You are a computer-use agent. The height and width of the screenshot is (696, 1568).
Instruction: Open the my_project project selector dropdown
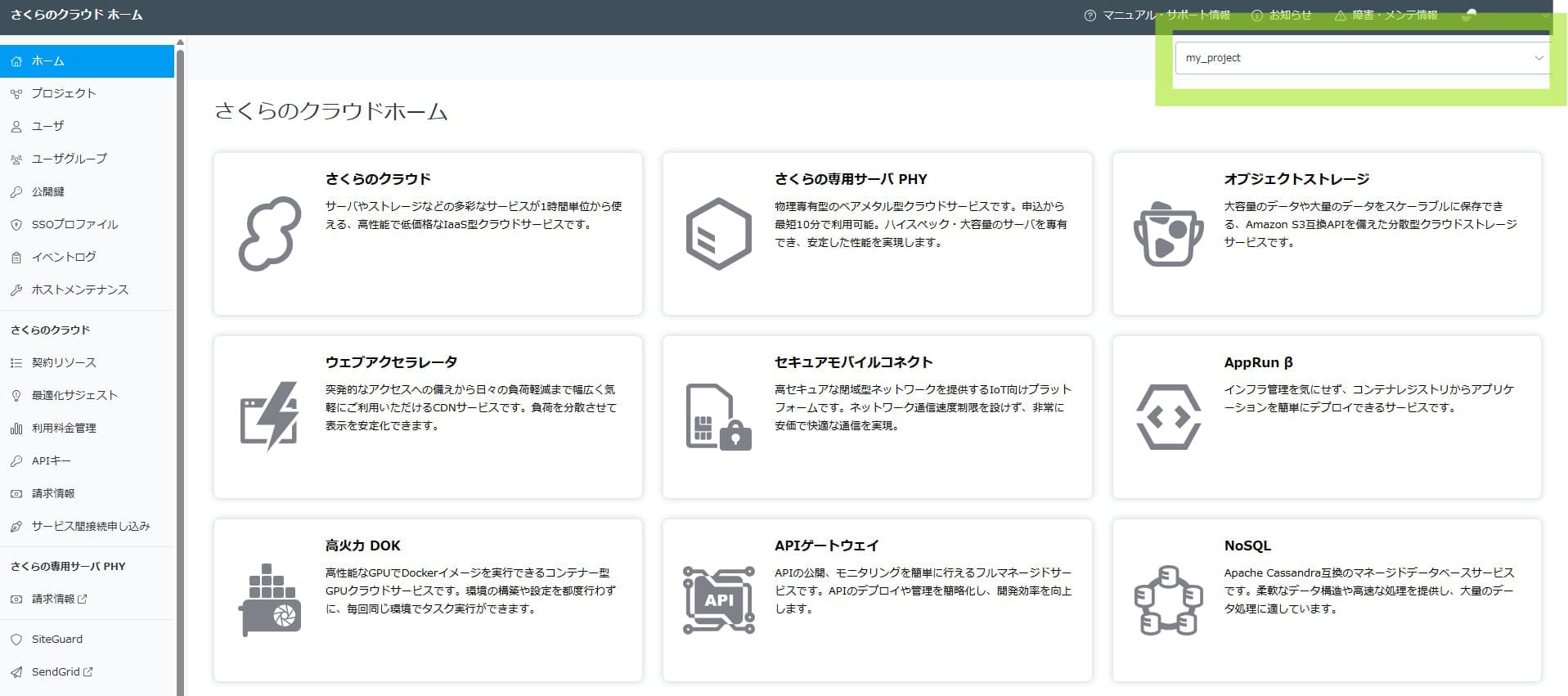point(1362,58)
